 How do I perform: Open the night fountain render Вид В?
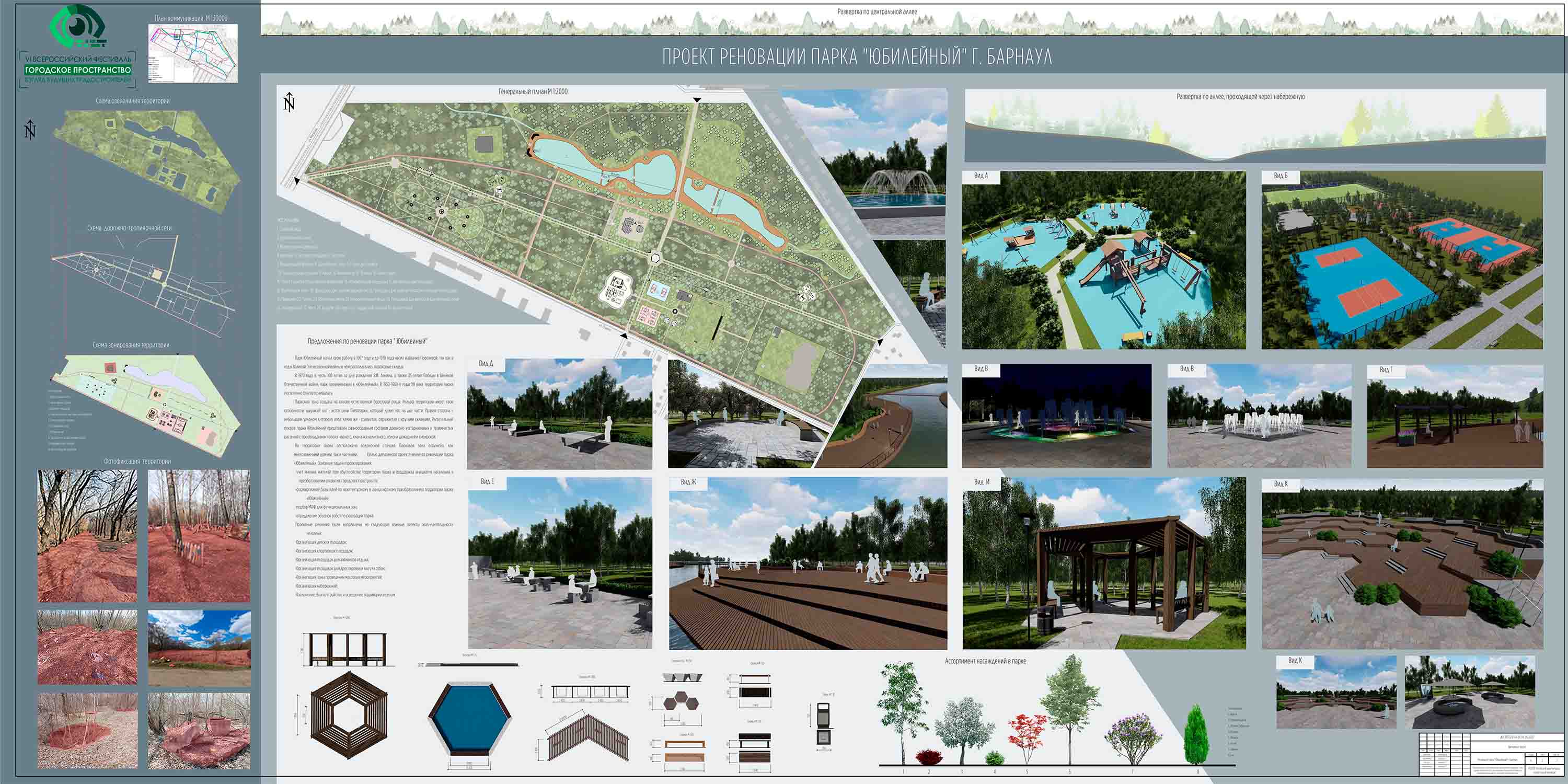point(1056,417)
